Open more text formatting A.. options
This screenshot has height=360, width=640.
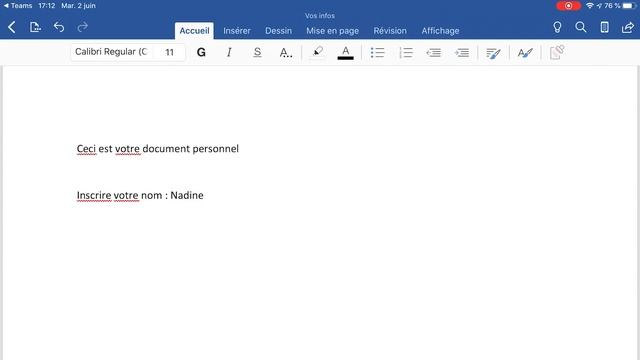pyautogui.click(x=286, y=52)
